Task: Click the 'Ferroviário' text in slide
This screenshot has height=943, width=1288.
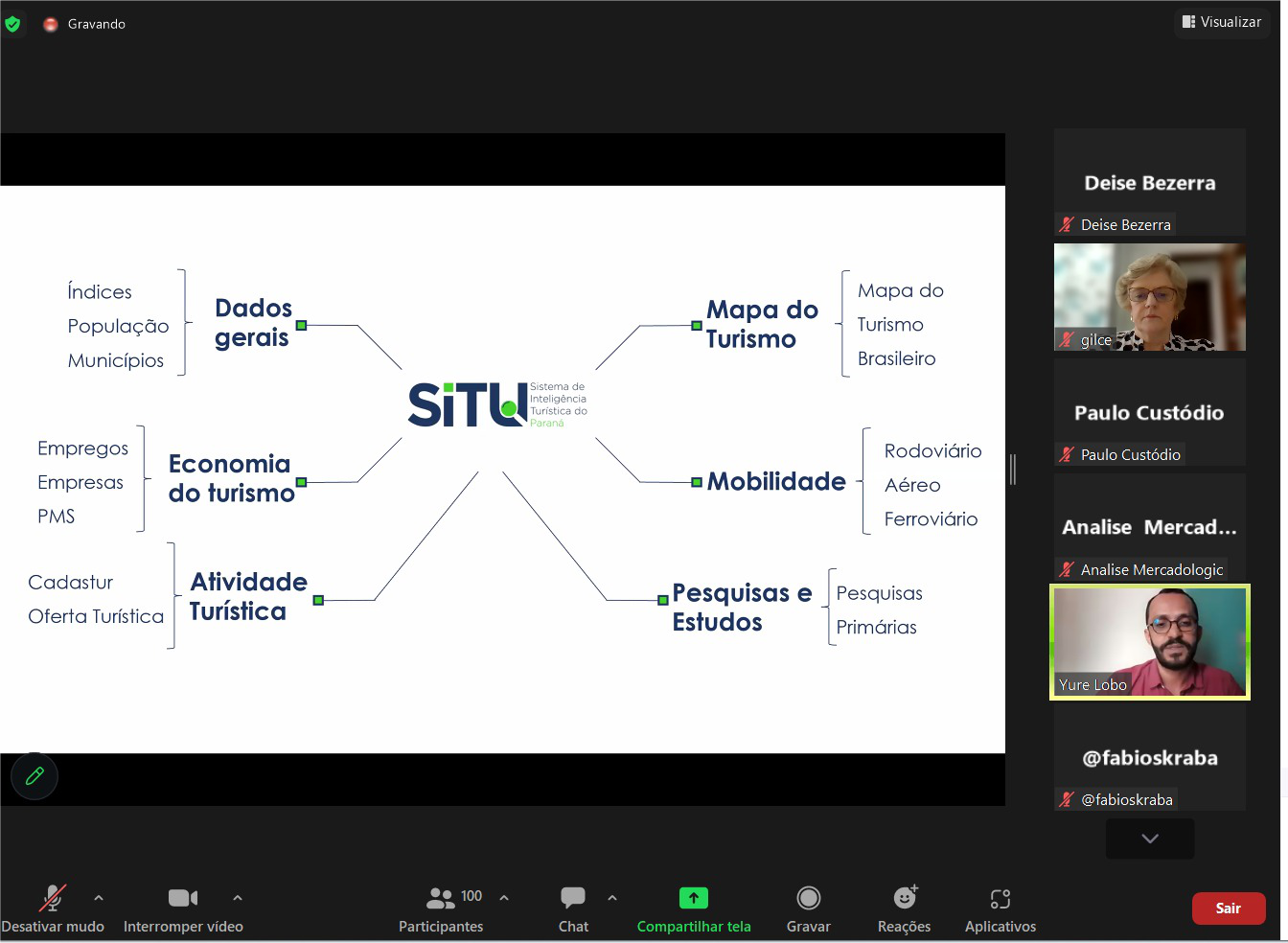Action: [x=931, y=518]
